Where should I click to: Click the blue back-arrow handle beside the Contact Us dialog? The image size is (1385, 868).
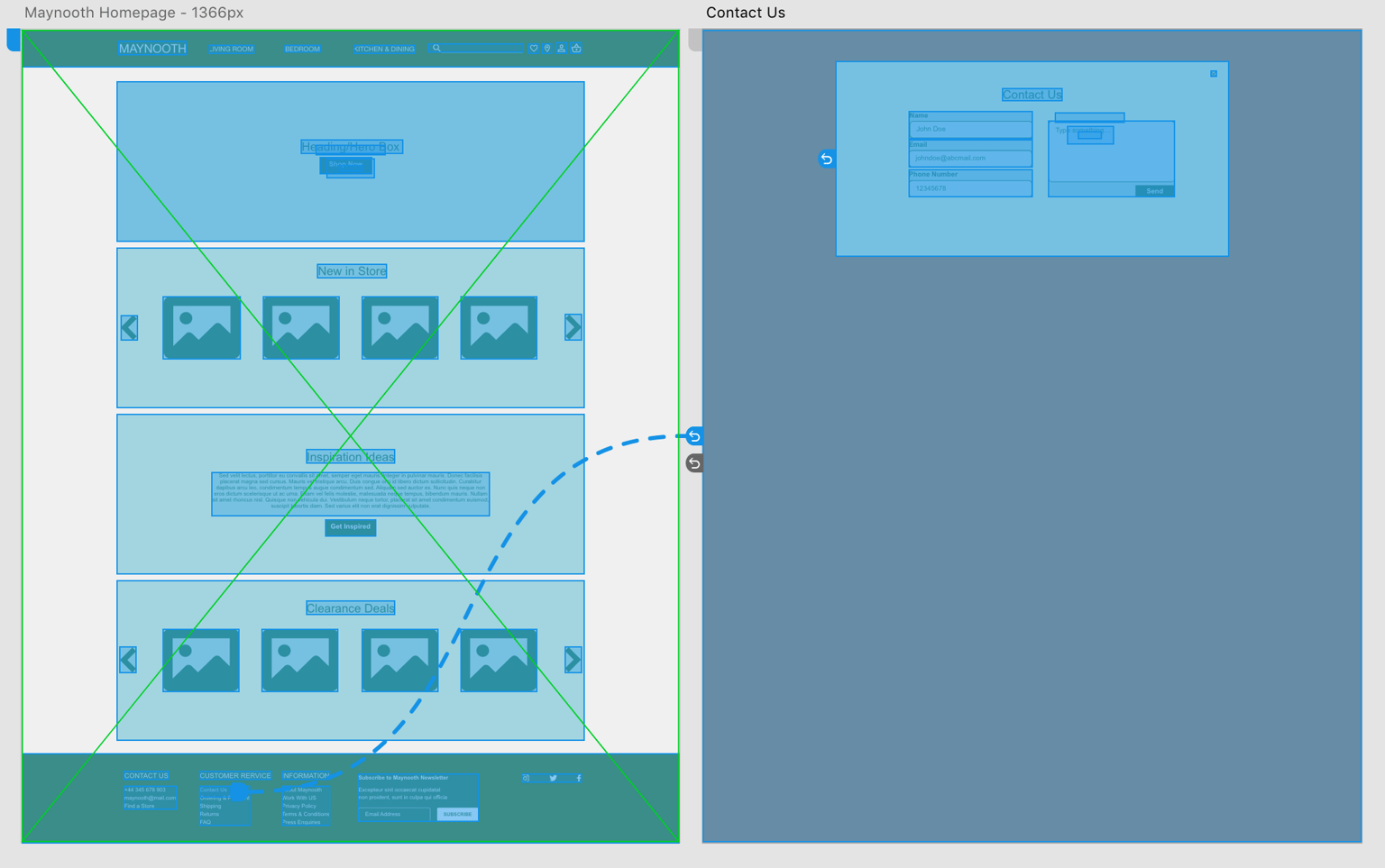click(827, 159)
